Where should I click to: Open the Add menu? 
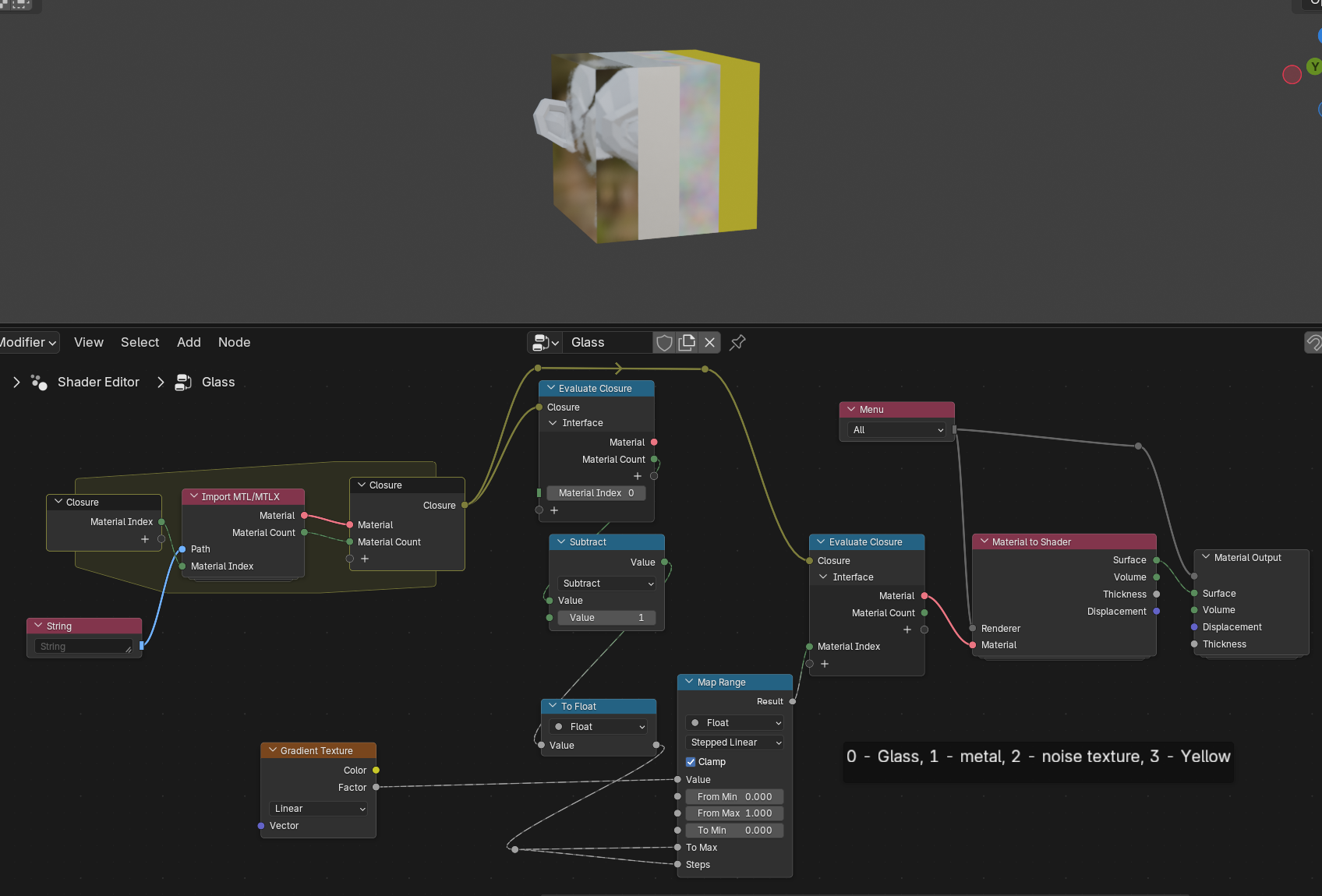(189, 343)
